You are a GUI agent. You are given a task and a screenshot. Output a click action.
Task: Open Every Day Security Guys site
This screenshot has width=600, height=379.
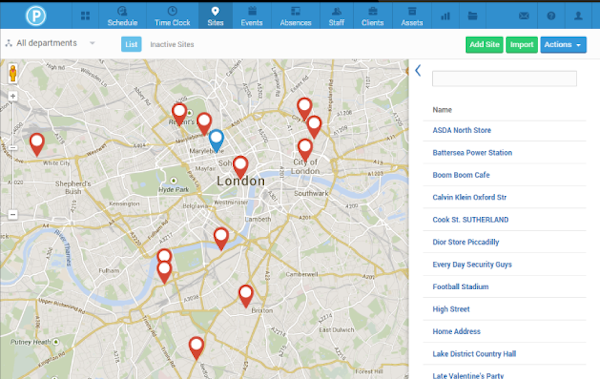click(x=472, y=265)
